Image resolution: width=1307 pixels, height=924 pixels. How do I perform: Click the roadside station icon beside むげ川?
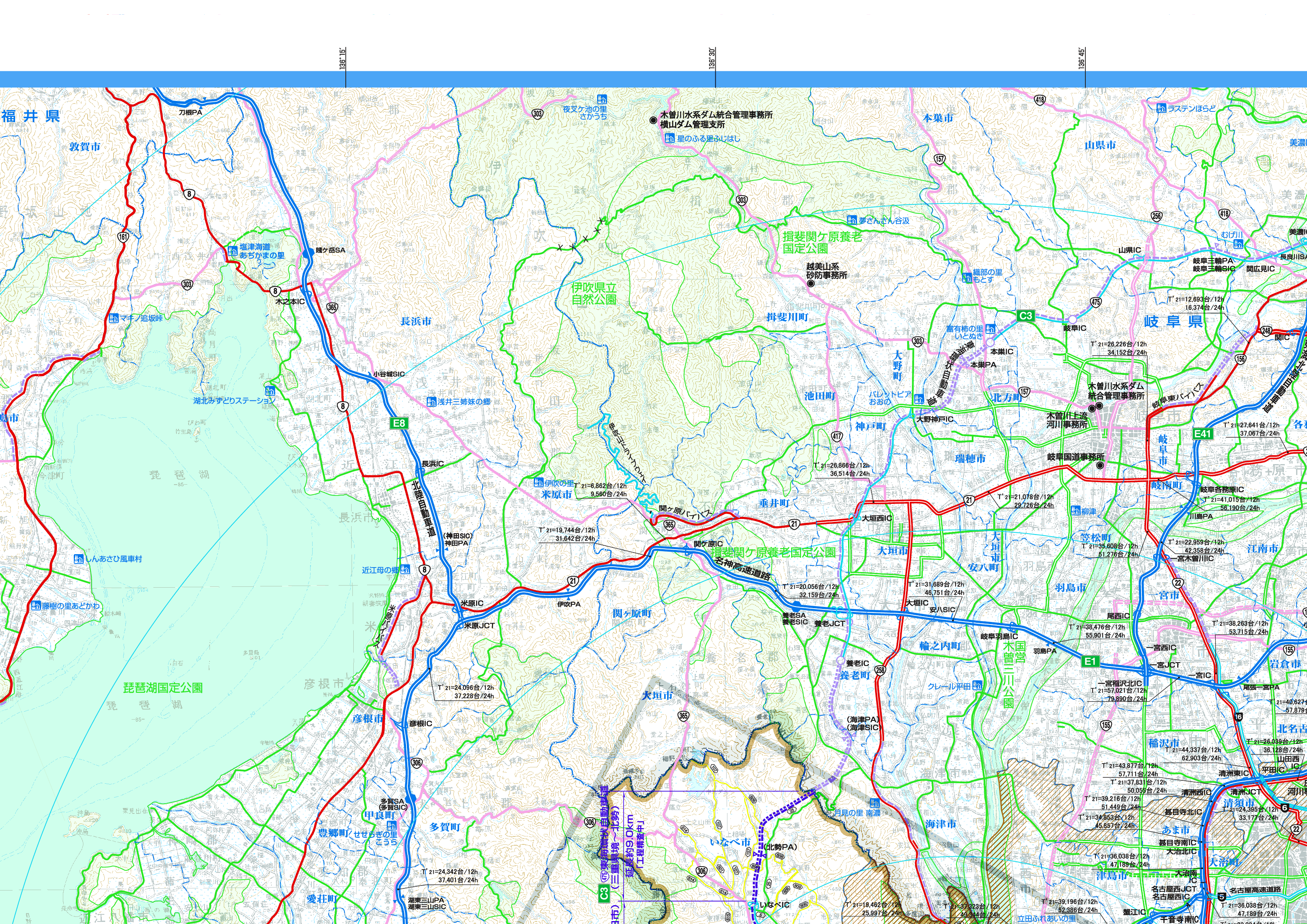pos(1238,244)
